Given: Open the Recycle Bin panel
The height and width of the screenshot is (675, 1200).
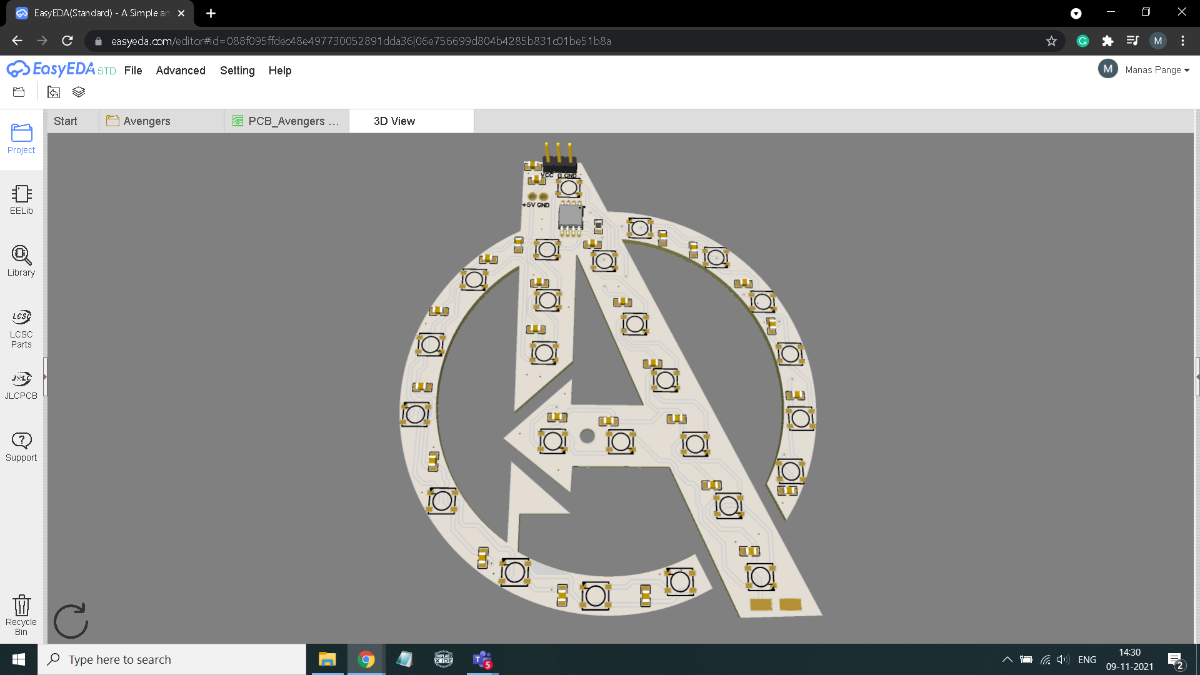Looking at the screenshot, I should pos(21,614).
